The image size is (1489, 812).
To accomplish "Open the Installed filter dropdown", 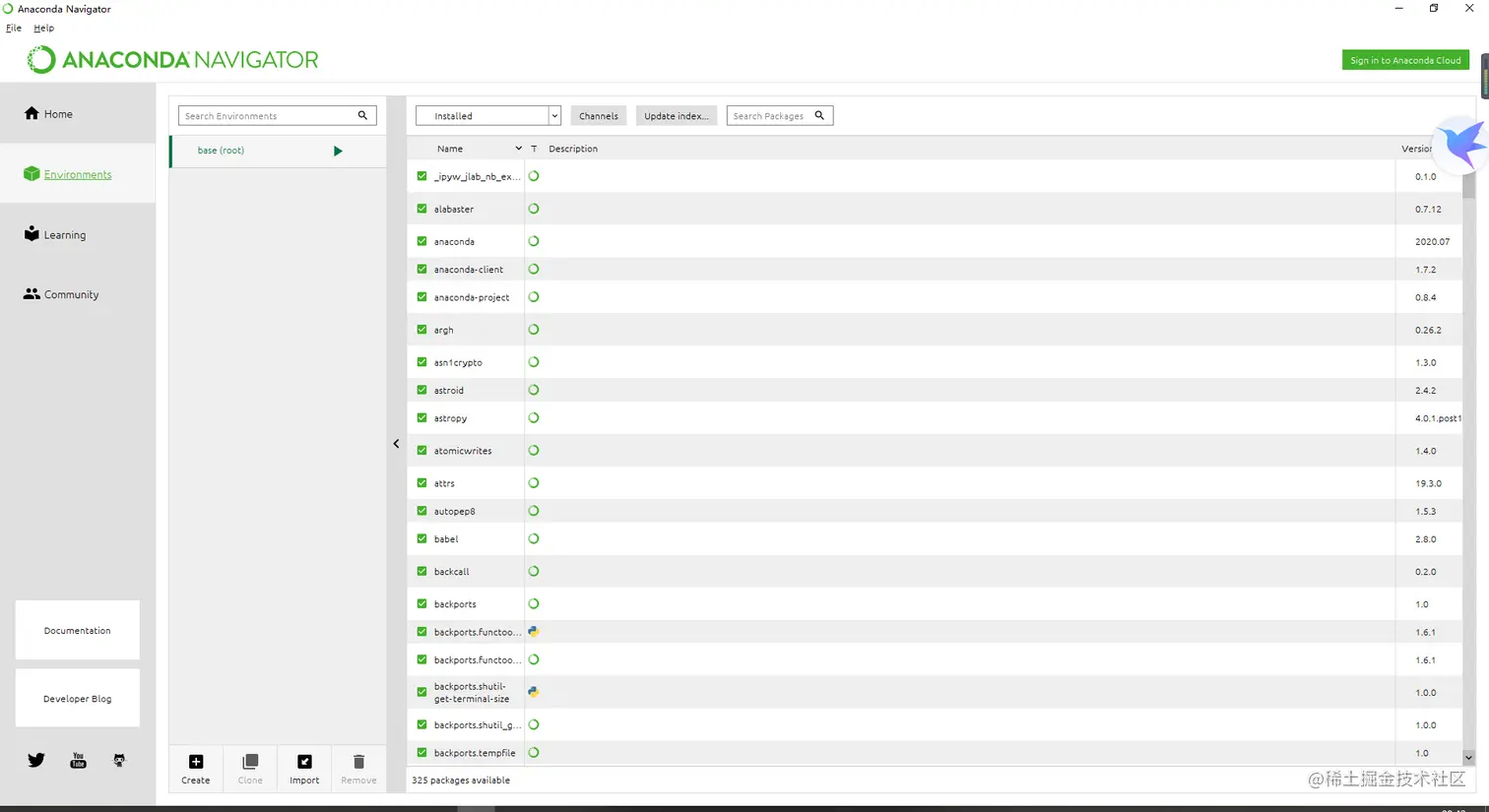I will coord(488,115).
